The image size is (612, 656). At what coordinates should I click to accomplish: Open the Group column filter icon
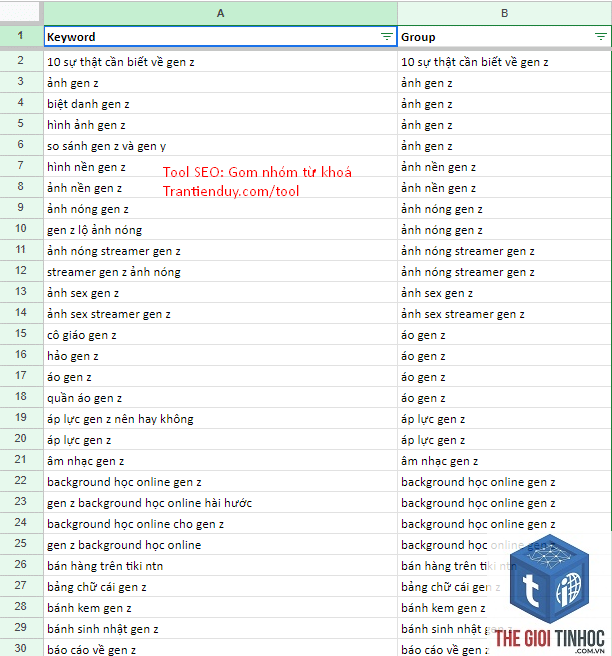point(601,37)
